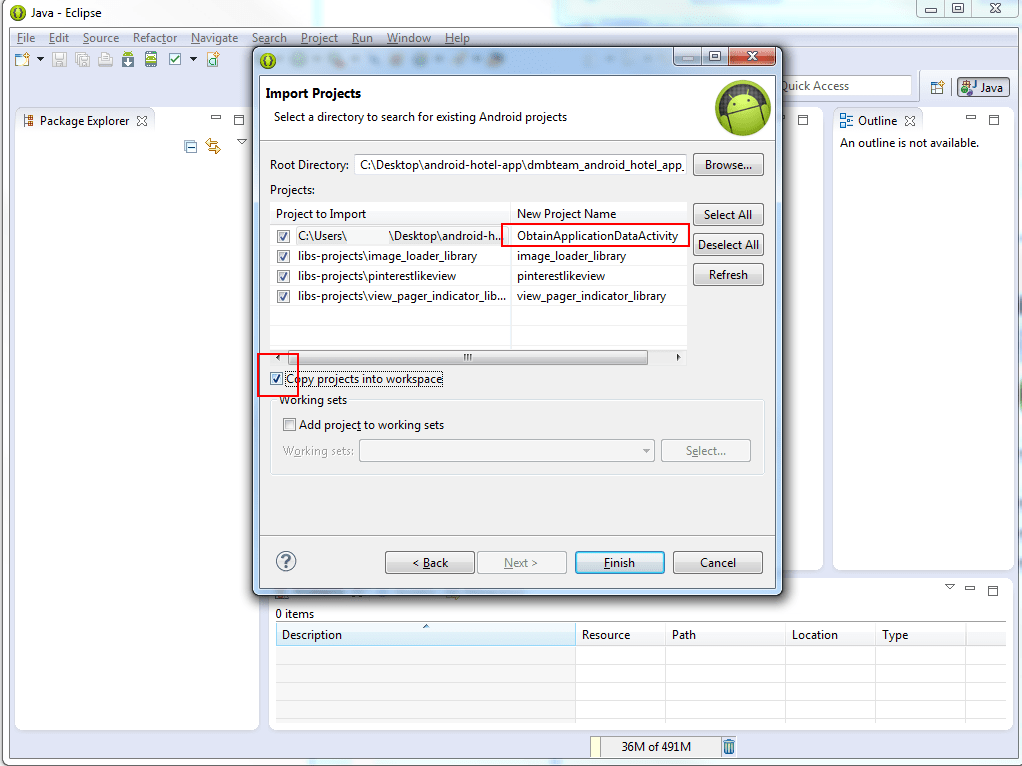Click the pinterestlikeview new project name cell
Viewport: 1022px width, 766px height.
click(x=599, y=276)
